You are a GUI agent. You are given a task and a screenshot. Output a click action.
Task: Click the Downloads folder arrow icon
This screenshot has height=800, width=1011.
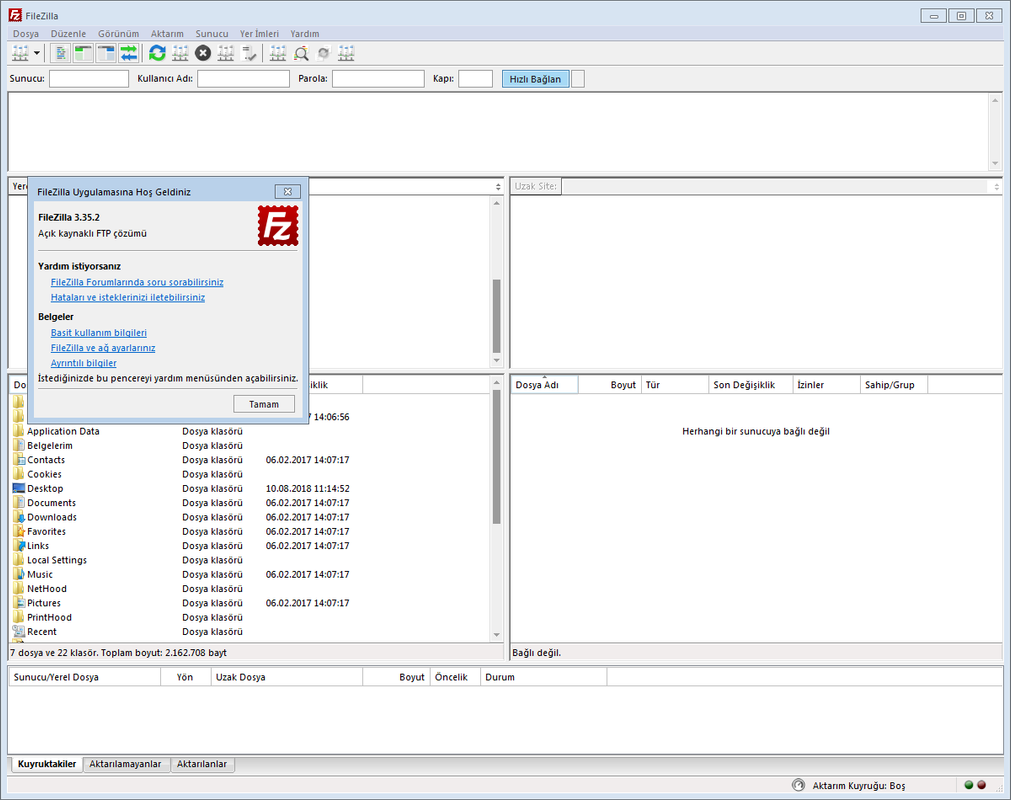[19, 517]
